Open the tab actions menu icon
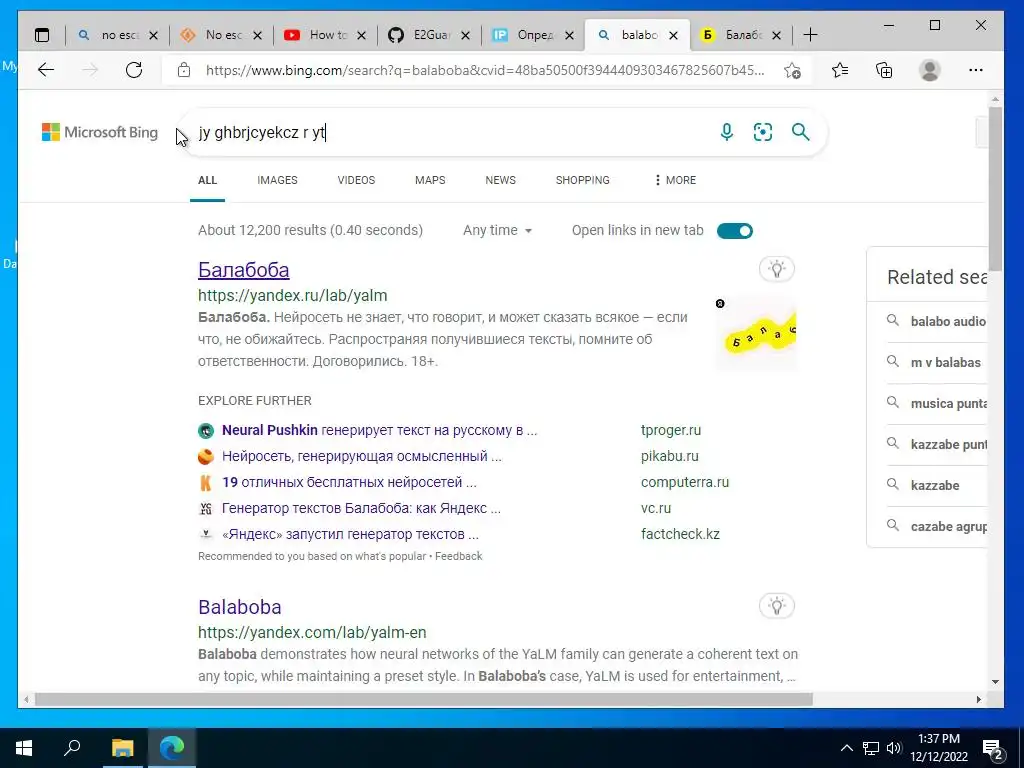The width and height of the screenshot is (1024, 768). [42, 35]
